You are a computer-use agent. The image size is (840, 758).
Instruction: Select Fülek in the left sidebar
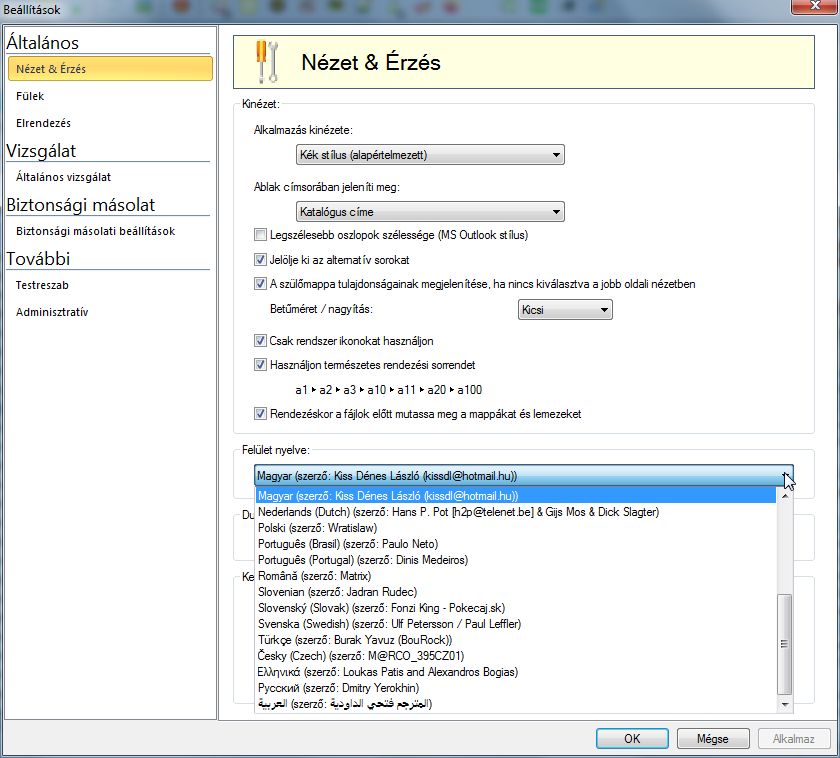point(30,96)
